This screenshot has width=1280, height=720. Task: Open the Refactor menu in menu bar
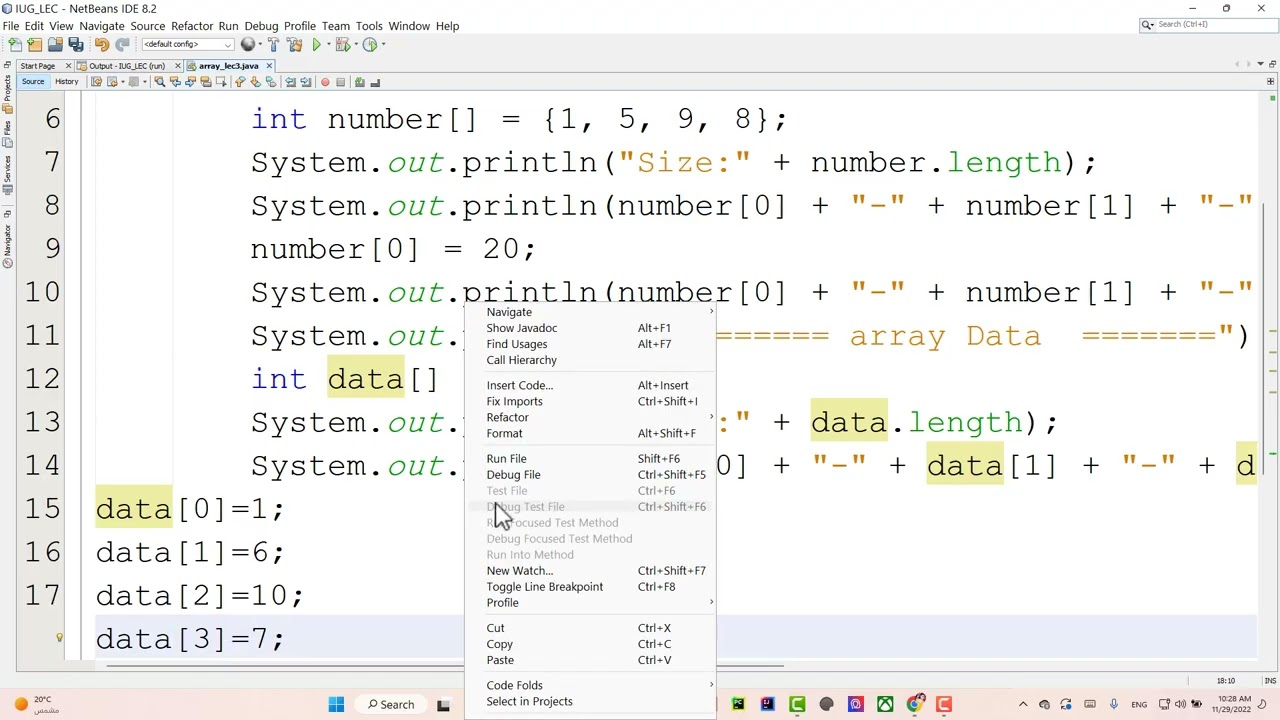pos(192,26)
